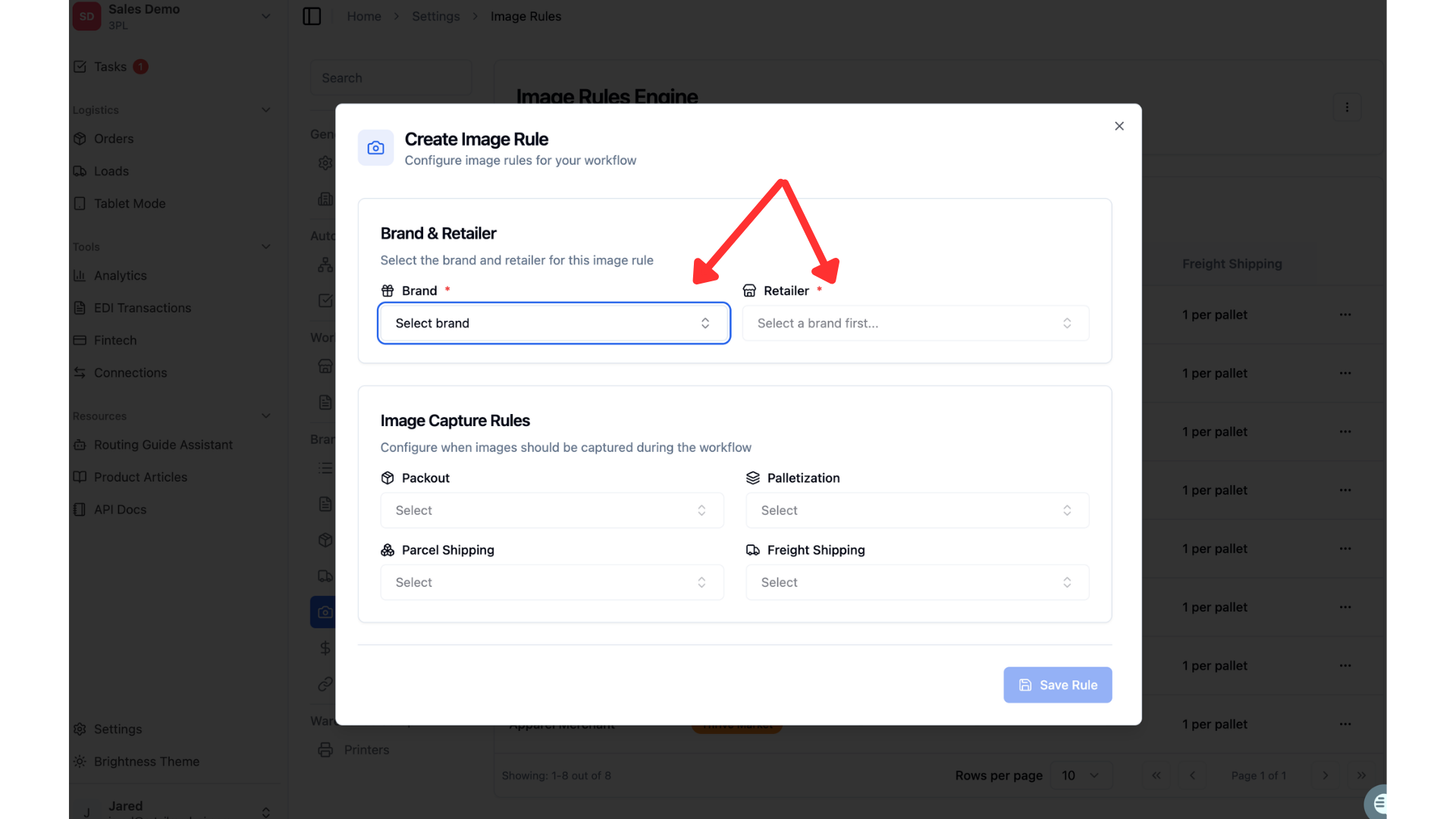Click the link chain settings icon
Image resolution: width=1456 pixels, height=819 pixels.
[325, 684]
